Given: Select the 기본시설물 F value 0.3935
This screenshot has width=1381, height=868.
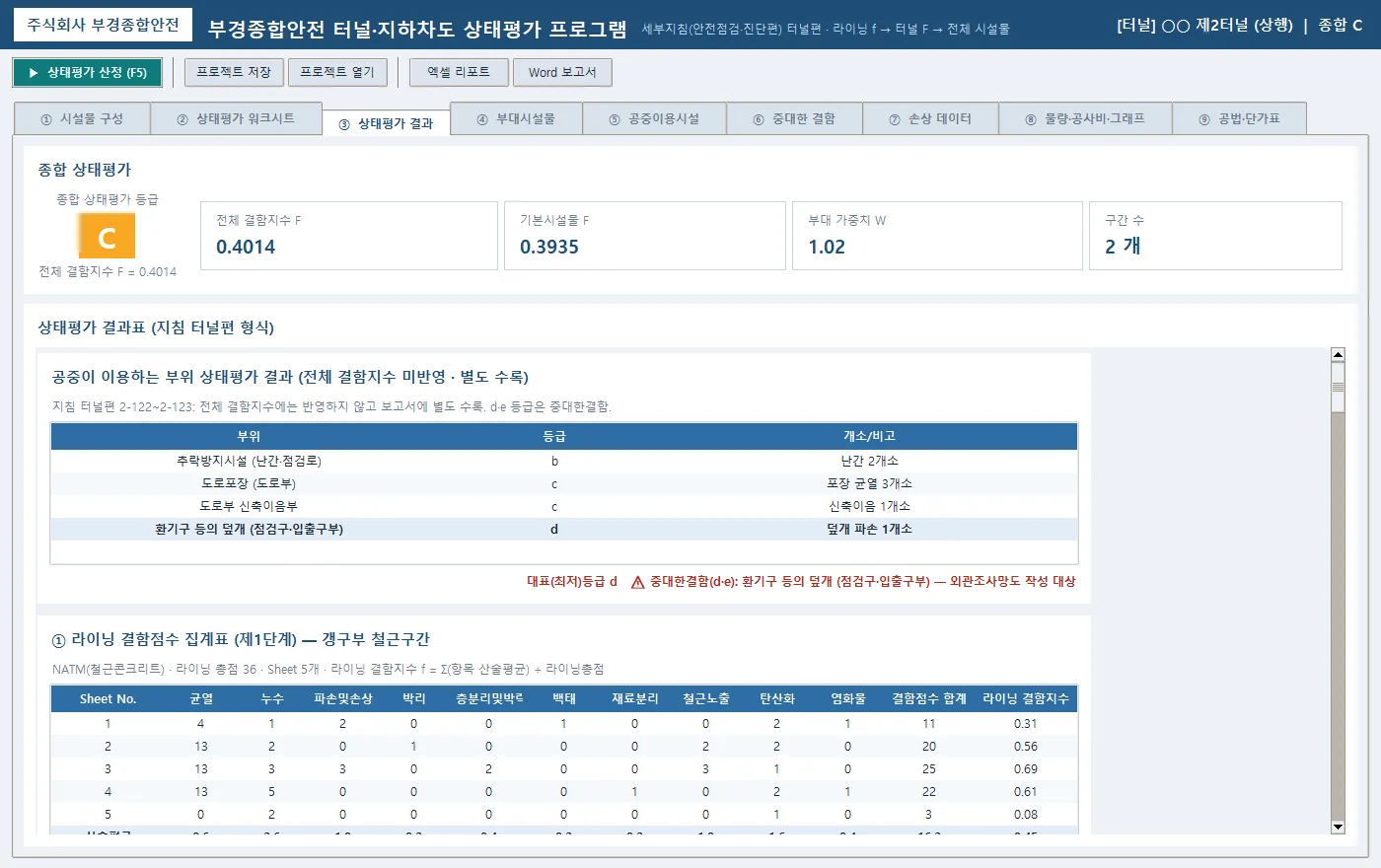Looking at the screenshot, I should click(x=549, y=247).
